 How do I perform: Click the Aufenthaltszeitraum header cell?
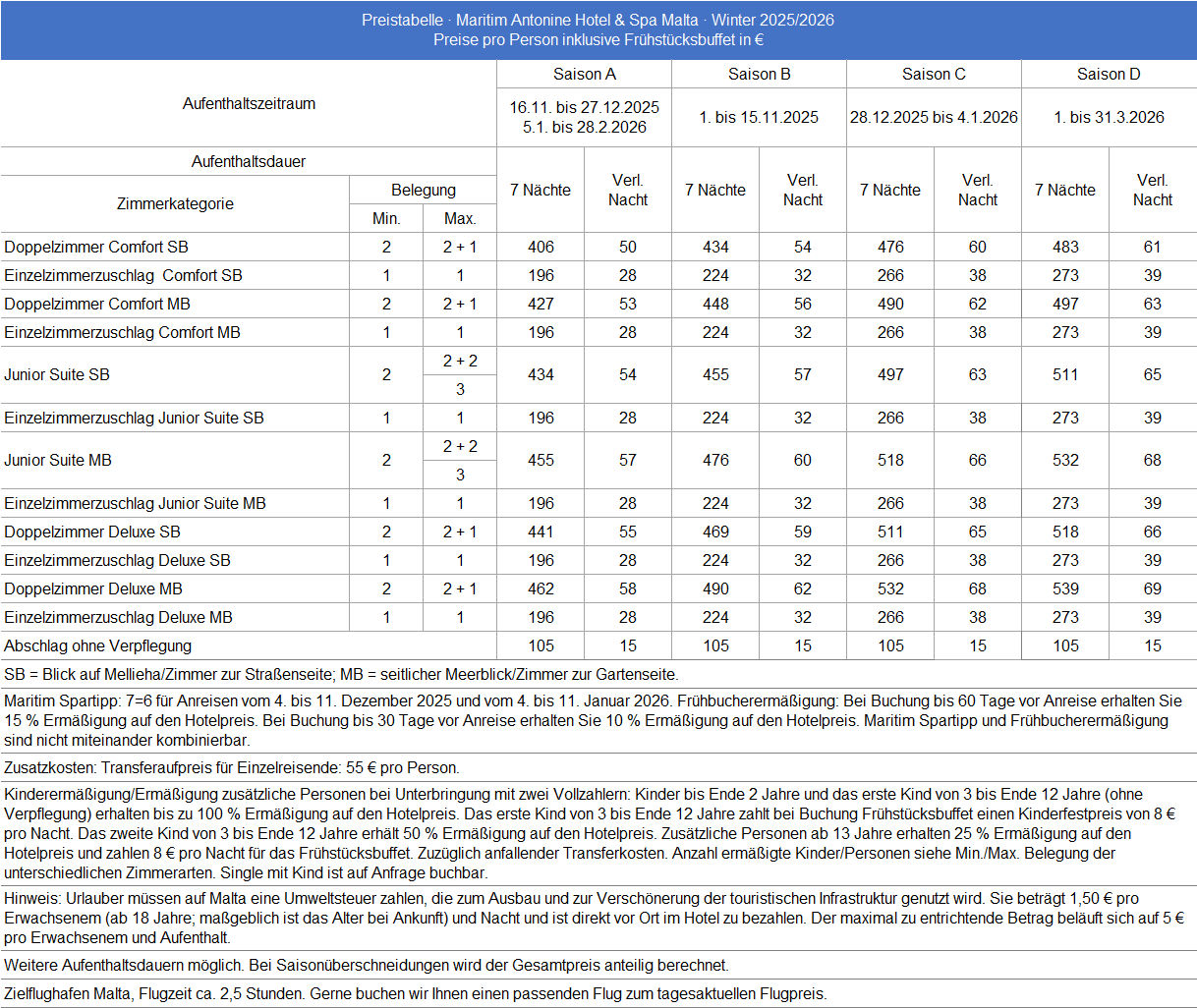coord(249,104)
